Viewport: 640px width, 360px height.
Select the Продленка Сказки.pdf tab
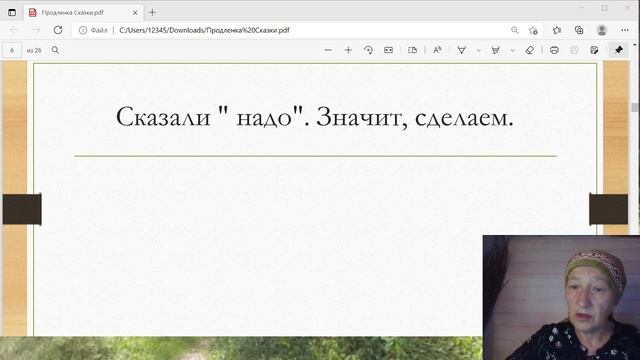coord(83,13)
